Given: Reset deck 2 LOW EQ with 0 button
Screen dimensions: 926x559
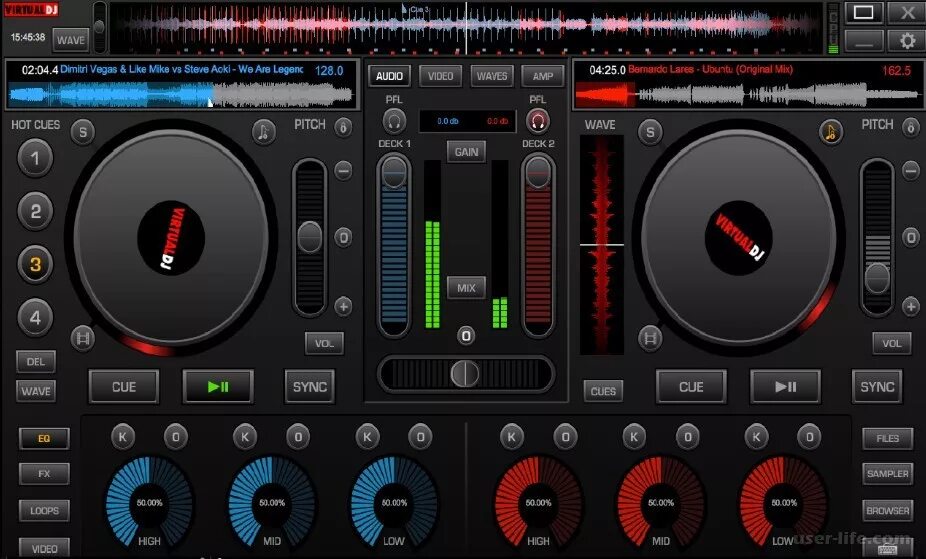Looking at the screenshot, I should tap(809, 437).
